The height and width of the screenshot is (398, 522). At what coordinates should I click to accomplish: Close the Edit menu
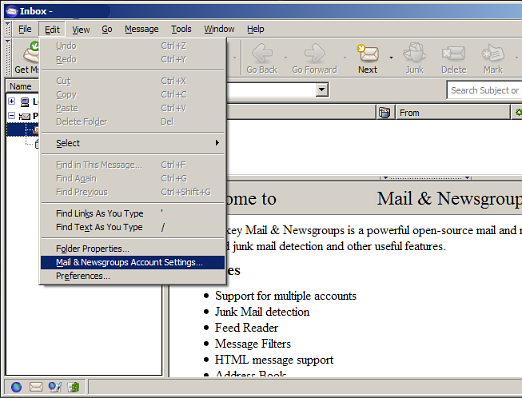[x=52, y=29]
